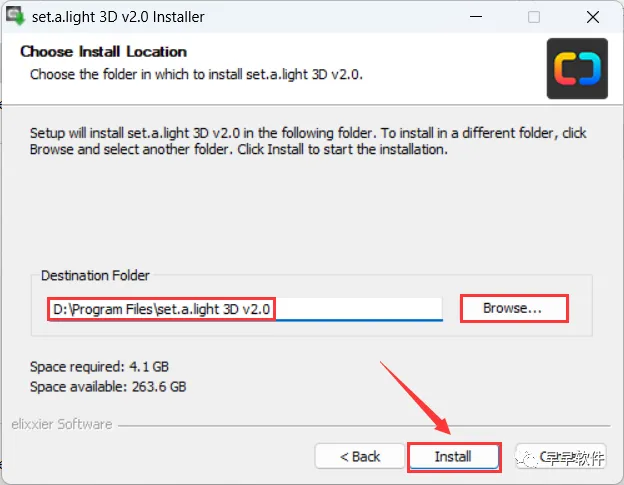Close the set.a.light 3D installer
Viewport: 624px width, 485px height.
click(x=593, y=17)
